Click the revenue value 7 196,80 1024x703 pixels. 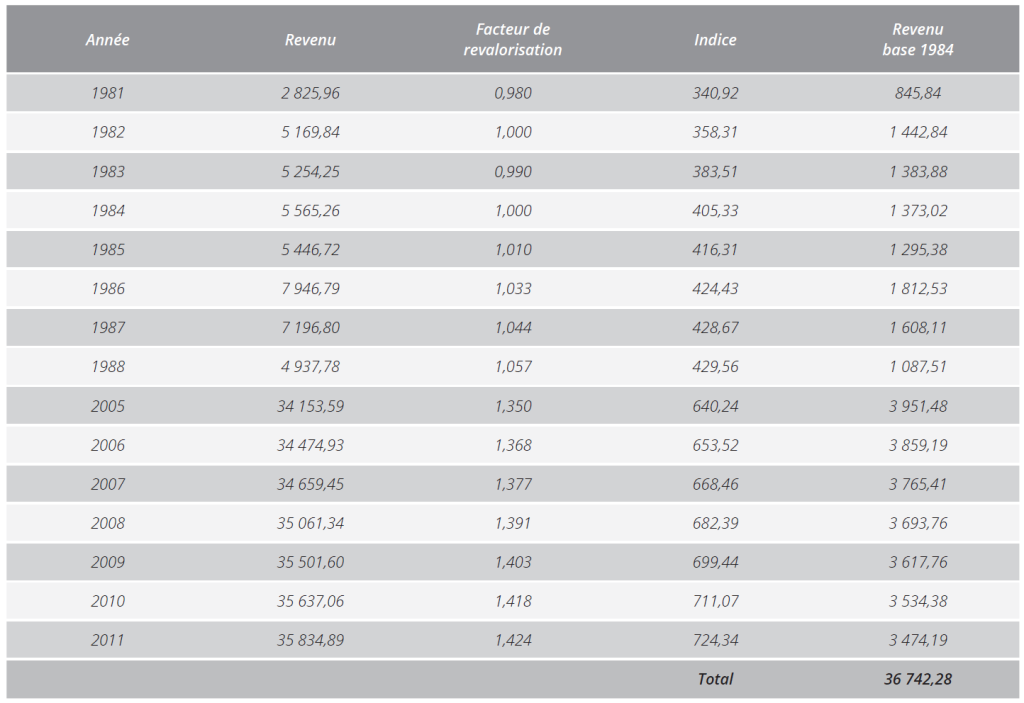(x=310, y=327)
